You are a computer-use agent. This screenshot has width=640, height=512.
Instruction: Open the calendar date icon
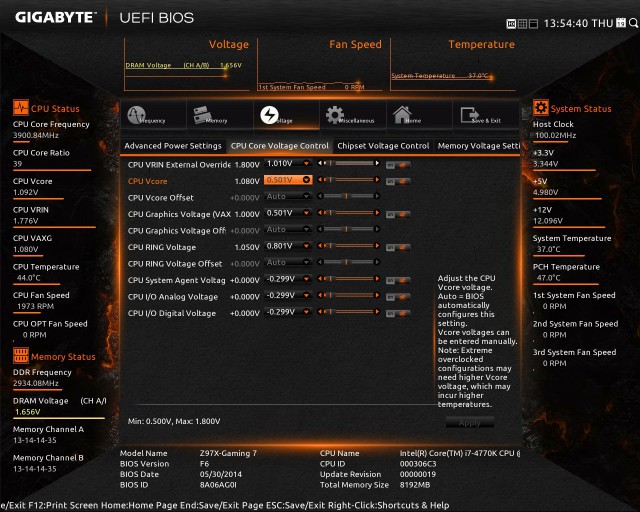[621, 23]
